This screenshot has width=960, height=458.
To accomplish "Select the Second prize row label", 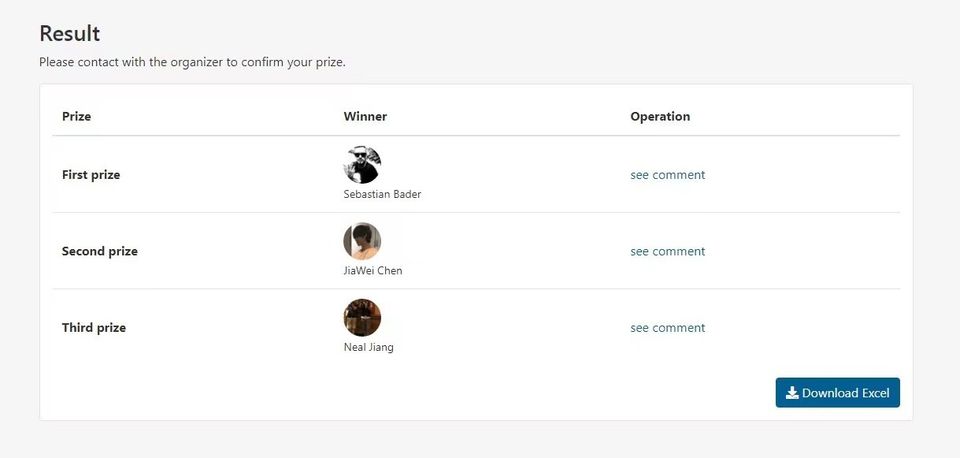I will point(100,251).
